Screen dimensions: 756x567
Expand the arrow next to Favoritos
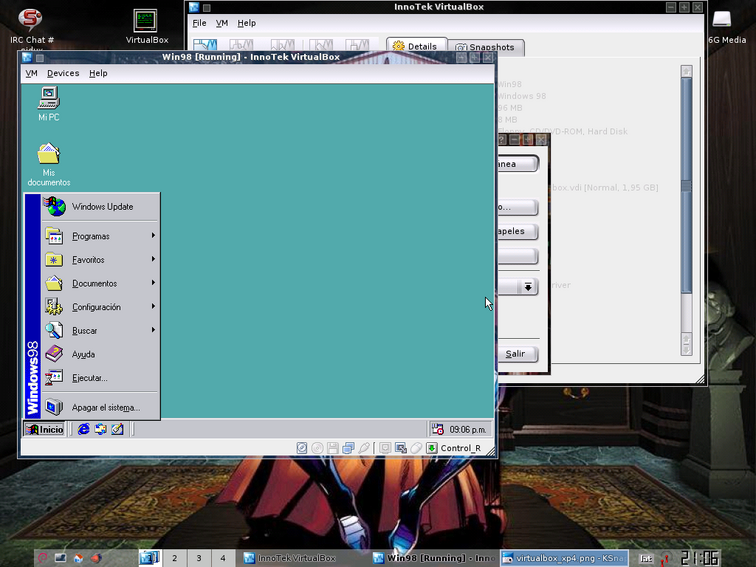tap(153, 259)
